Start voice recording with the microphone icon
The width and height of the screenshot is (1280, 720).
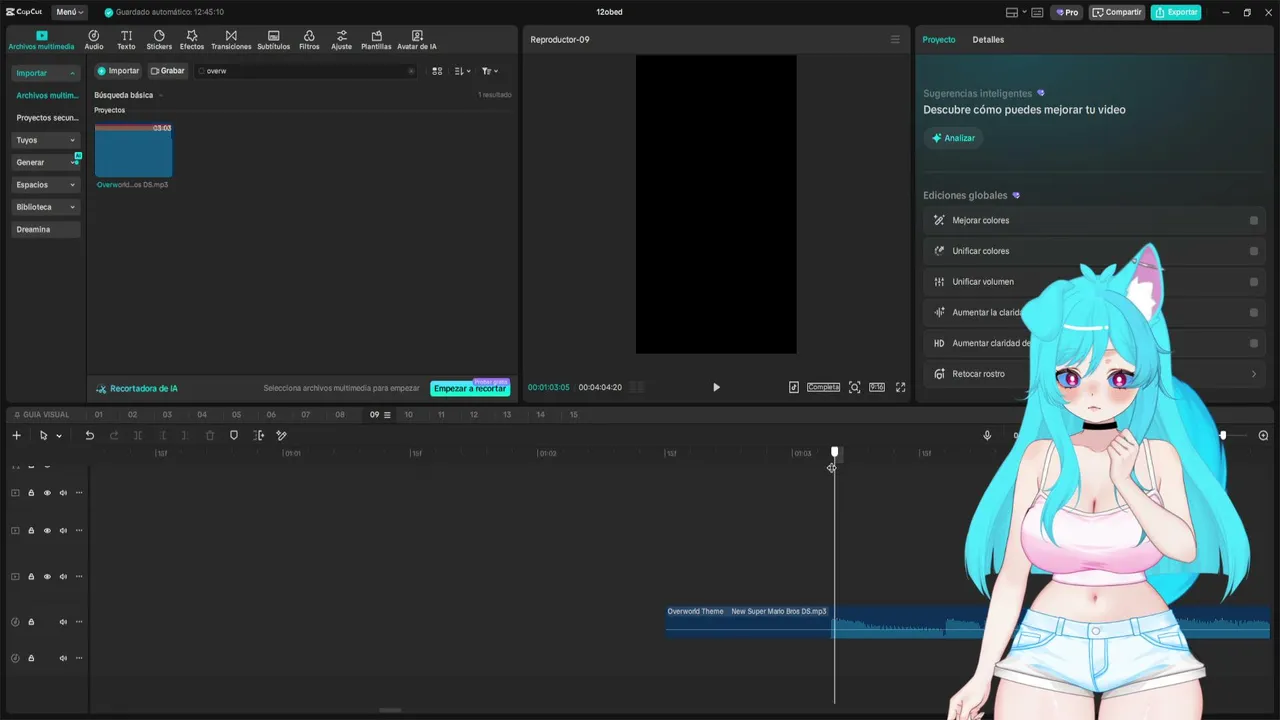[x=987, y=435]
